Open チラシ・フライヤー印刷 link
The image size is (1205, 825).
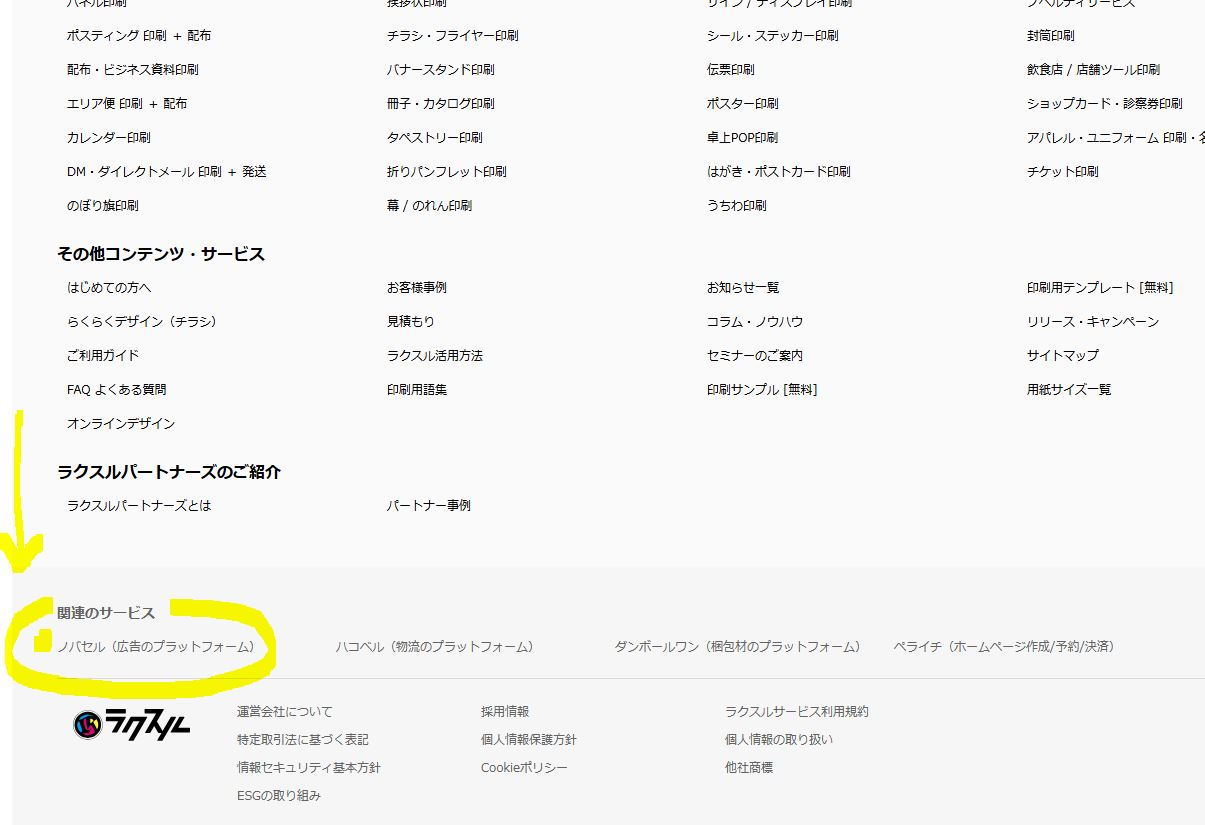point(453,36)
